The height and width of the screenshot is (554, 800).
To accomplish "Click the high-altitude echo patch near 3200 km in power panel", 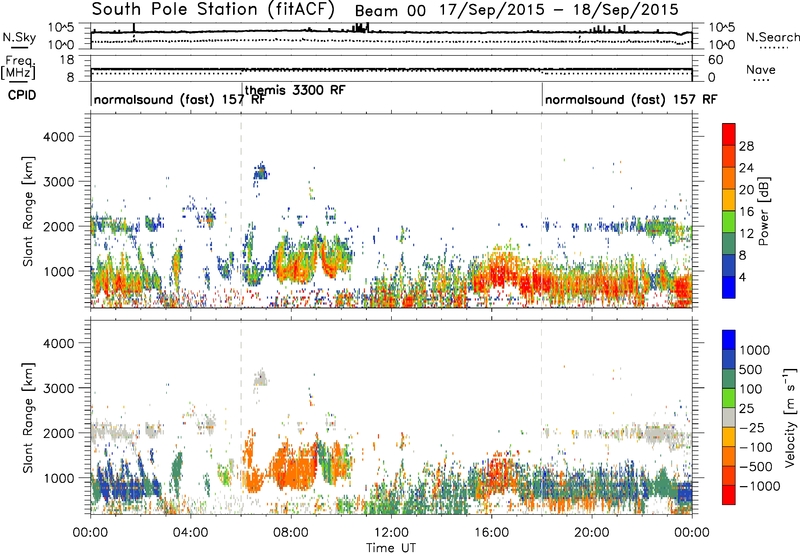I will click(x=261, y=173).
